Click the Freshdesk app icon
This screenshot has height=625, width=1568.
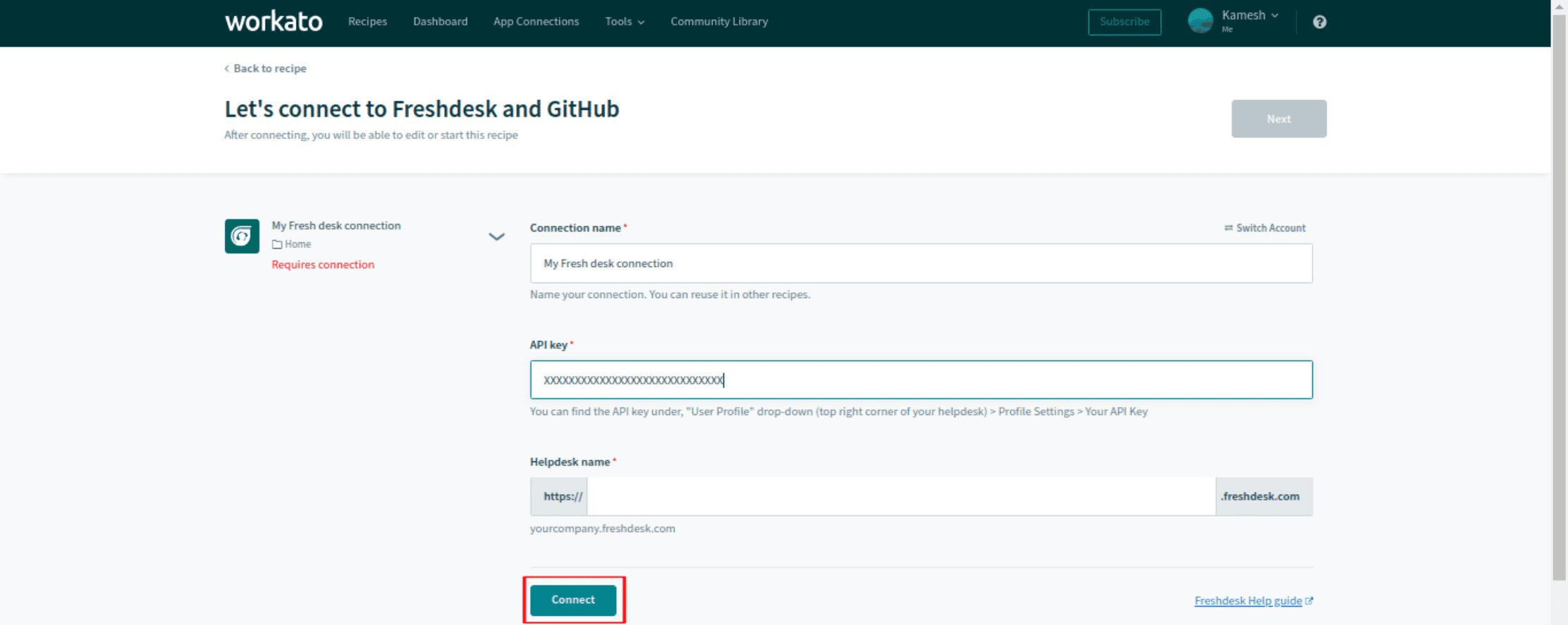(242, 236)
